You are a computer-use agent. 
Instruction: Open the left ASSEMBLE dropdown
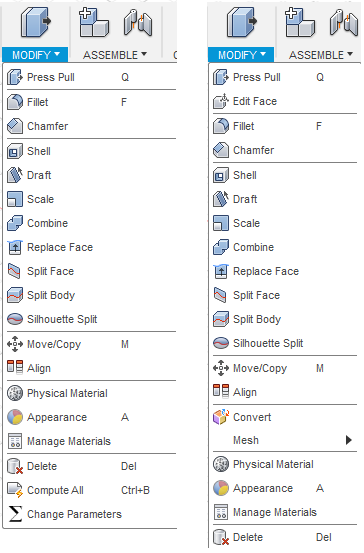[x=115, y=55]
